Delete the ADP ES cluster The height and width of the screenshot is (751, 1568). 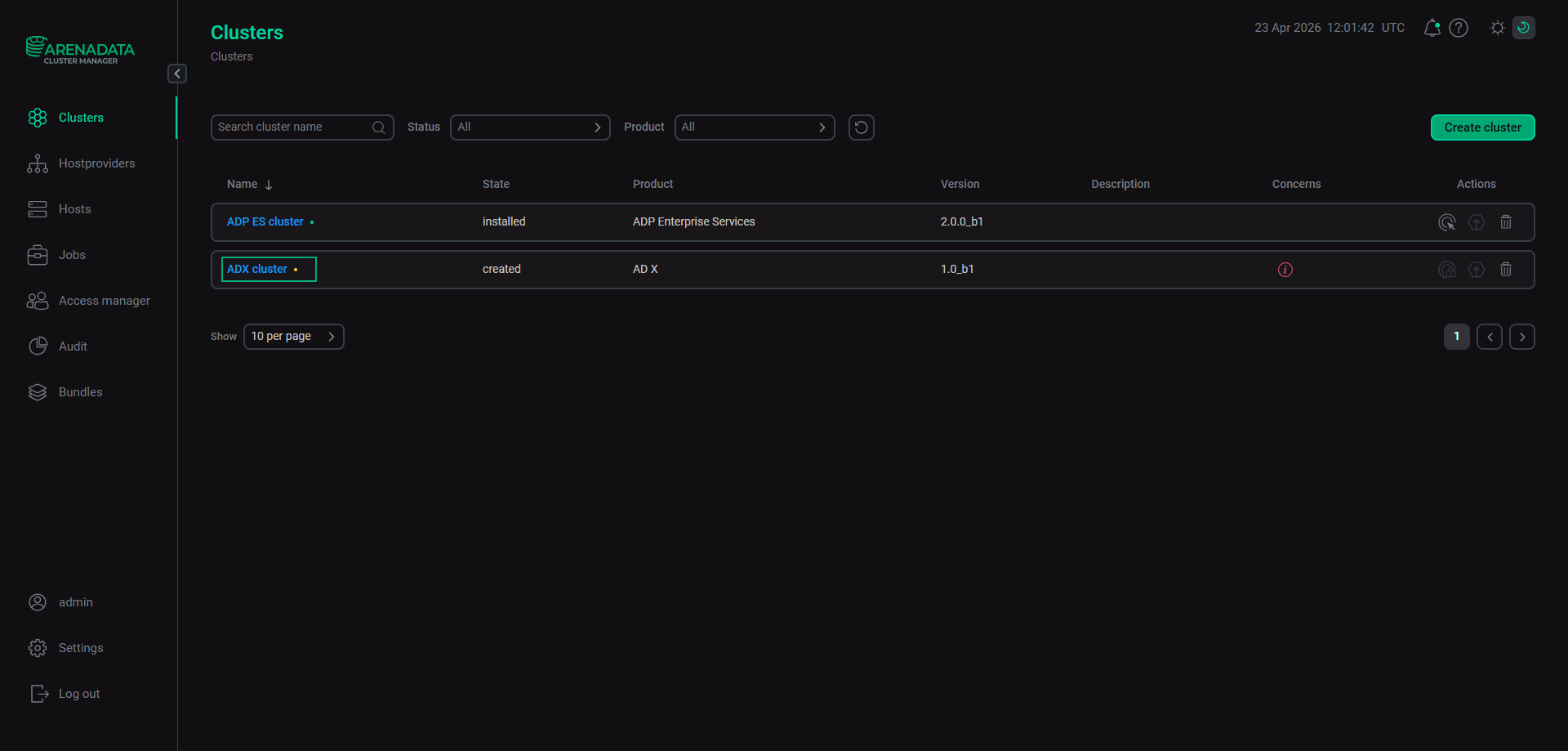click(x=1505, y=222)
